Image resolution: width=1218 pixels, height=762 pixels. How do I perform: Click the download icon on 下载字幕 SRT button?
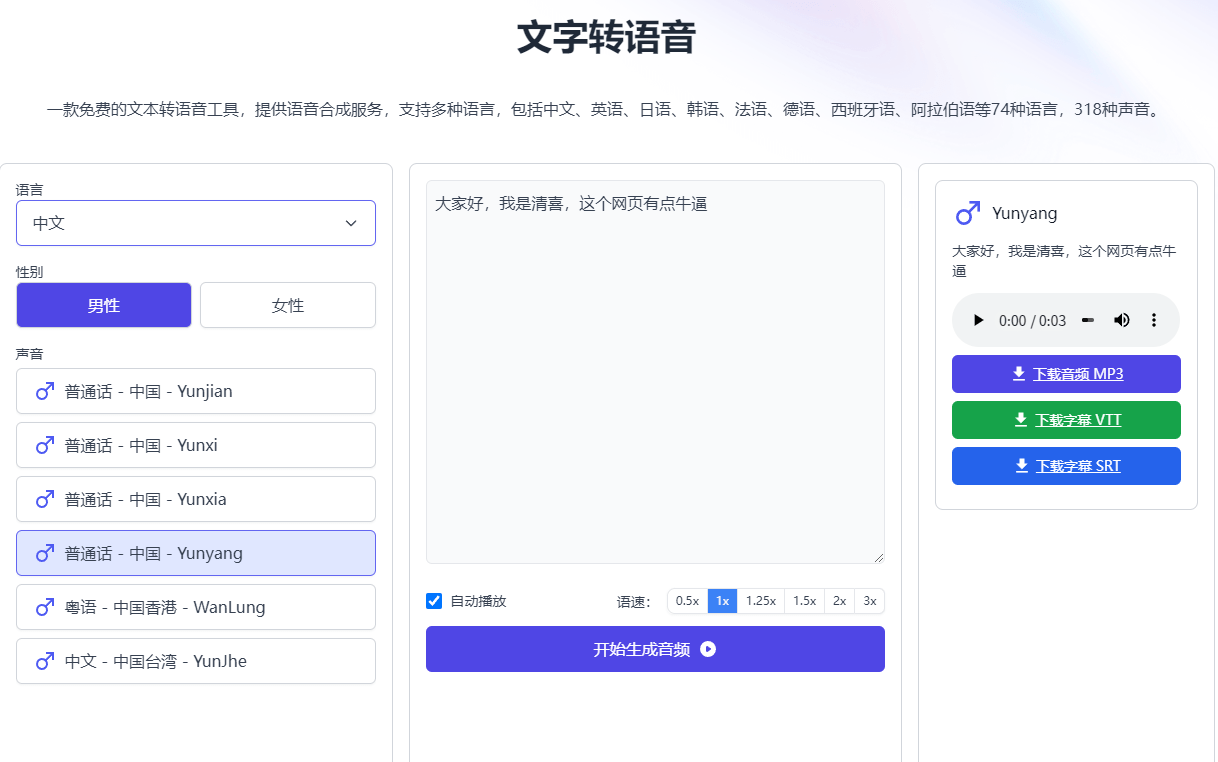click(x=1020, y=465)
